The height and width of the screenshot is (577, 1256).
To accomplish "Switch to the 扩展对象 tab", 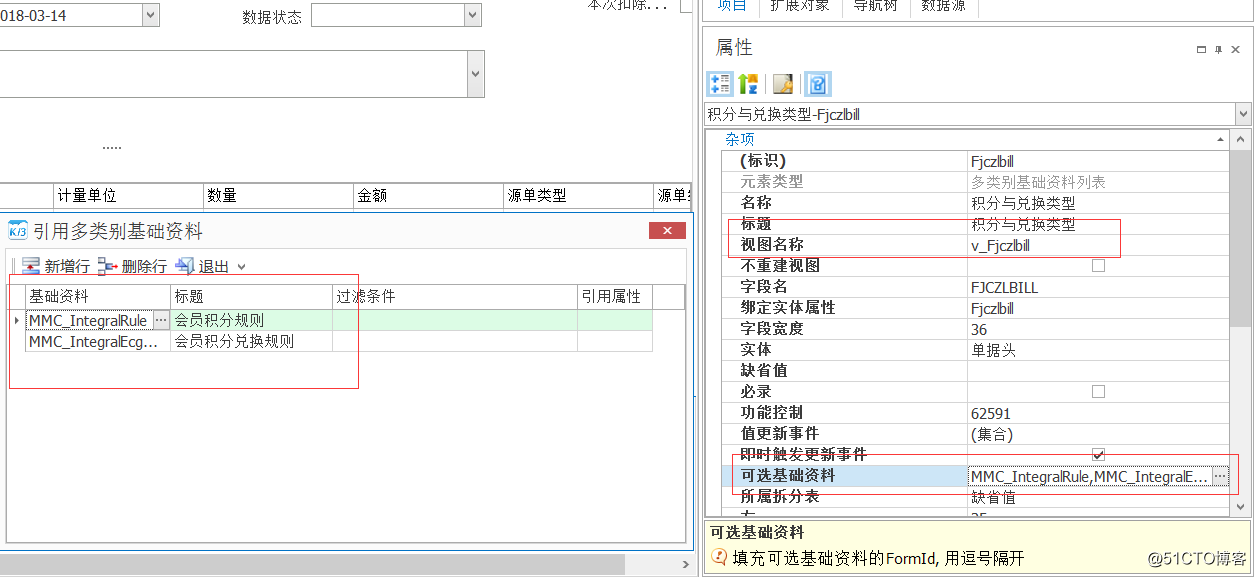I will click(800, 6).
